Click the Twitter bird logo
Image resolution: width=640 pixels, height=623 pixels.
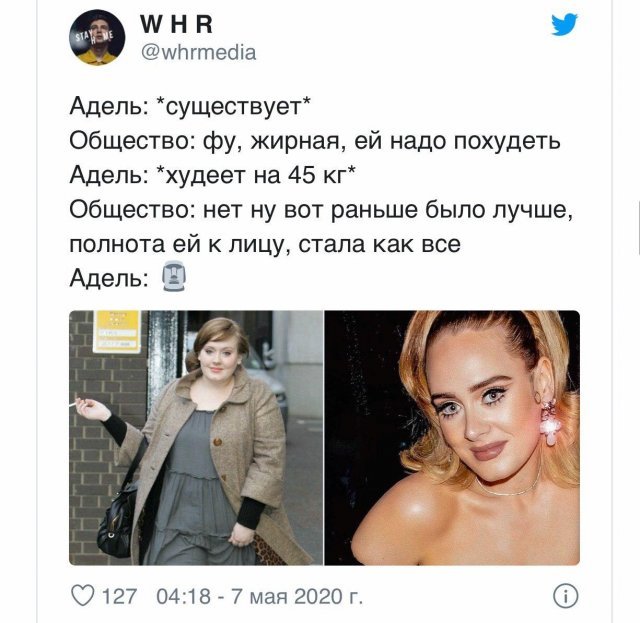coord(564,24)
